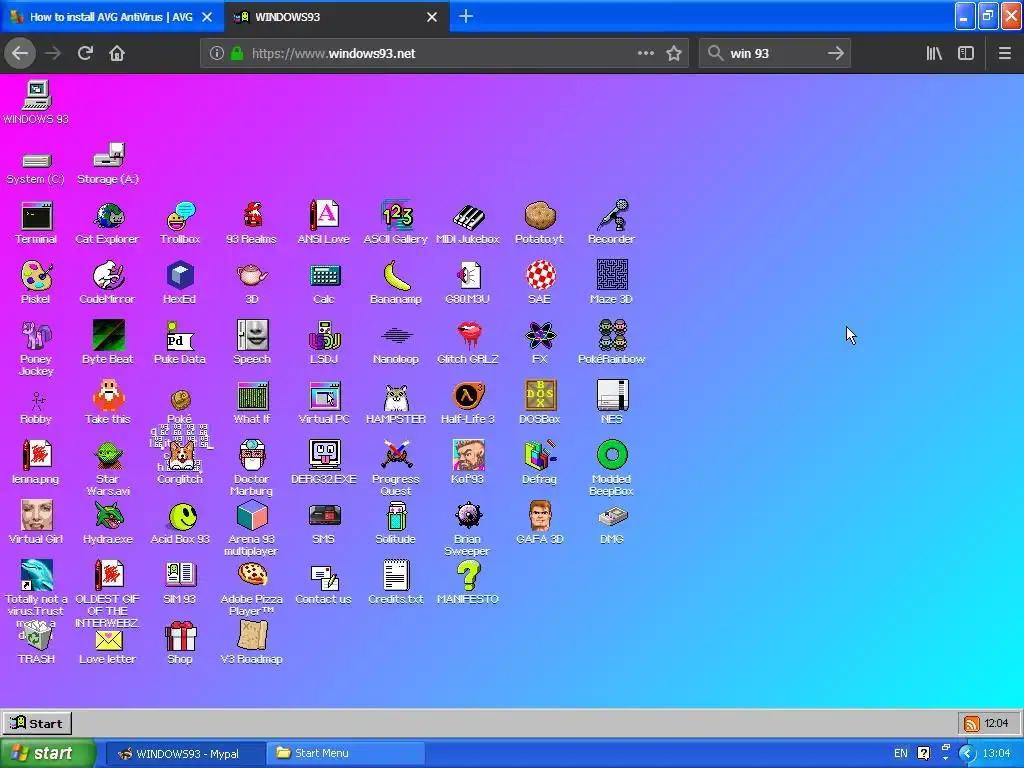Open ANSI Love icon
This screenshot has height=768, width=1024.
coord(324,223)
